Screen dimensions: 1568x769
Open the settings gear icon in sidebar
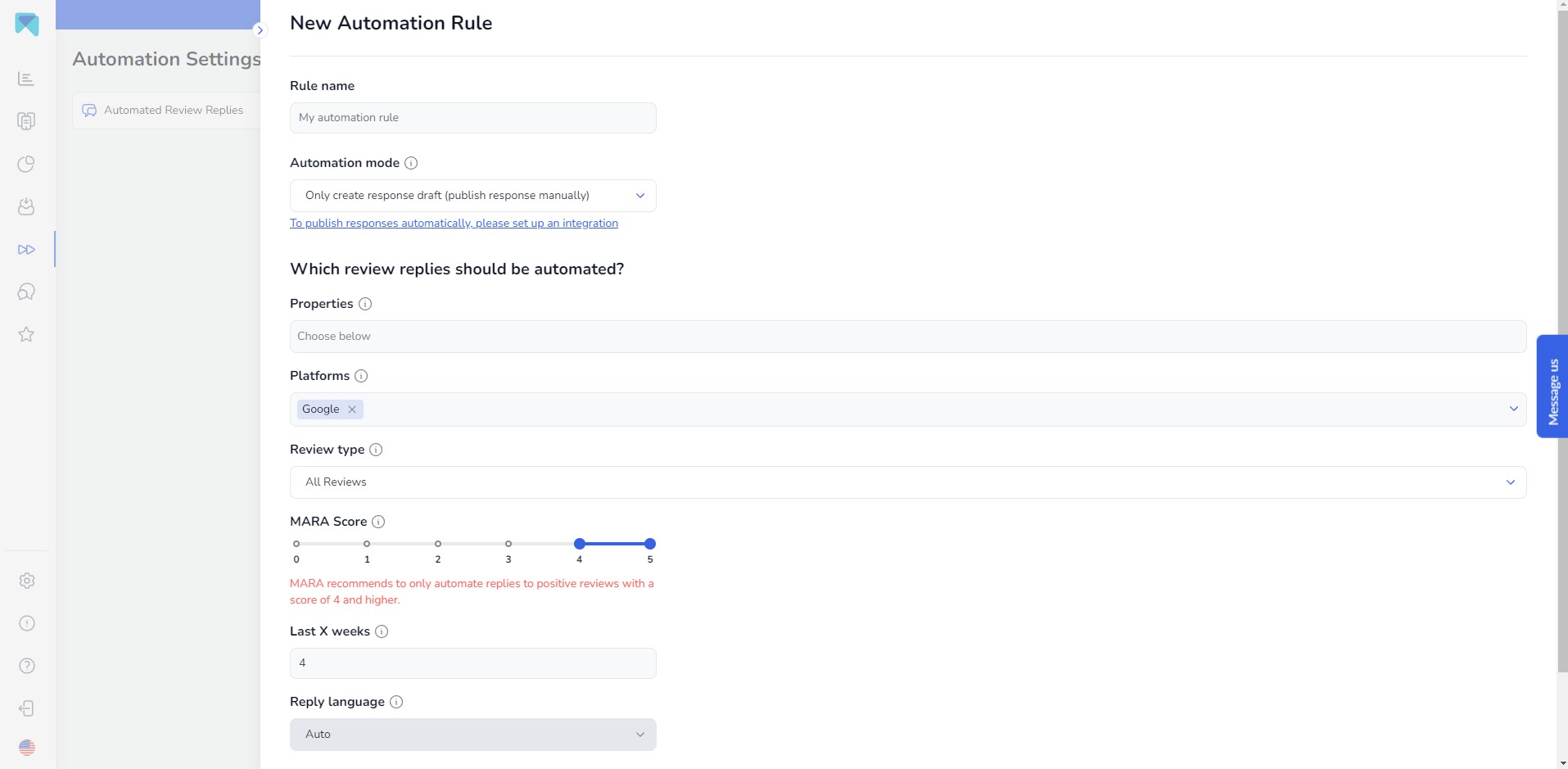click(27, 581)
